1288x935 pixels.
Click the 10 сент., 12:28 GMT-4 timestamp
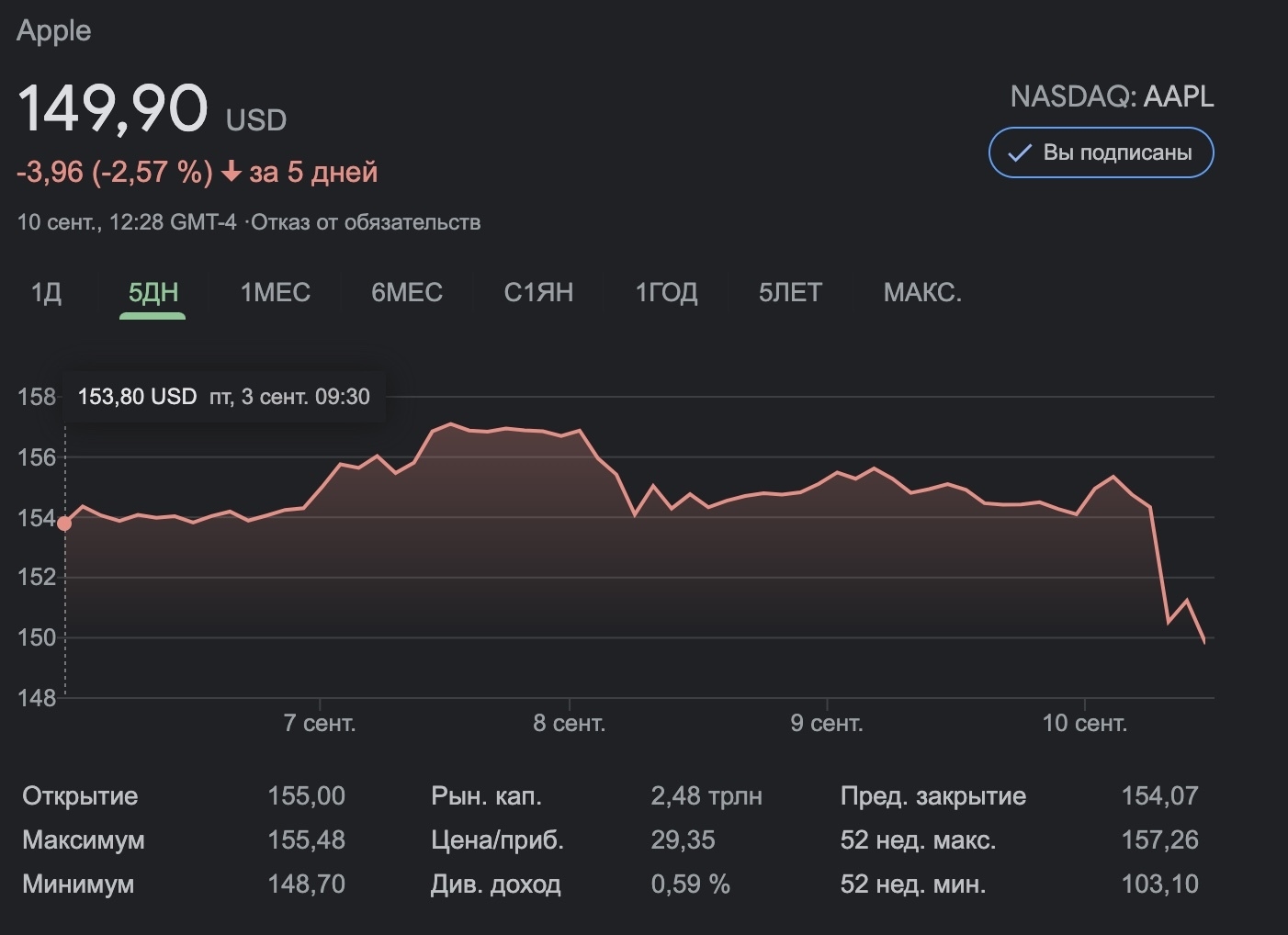pyautogui.click(x=127, y=222)
